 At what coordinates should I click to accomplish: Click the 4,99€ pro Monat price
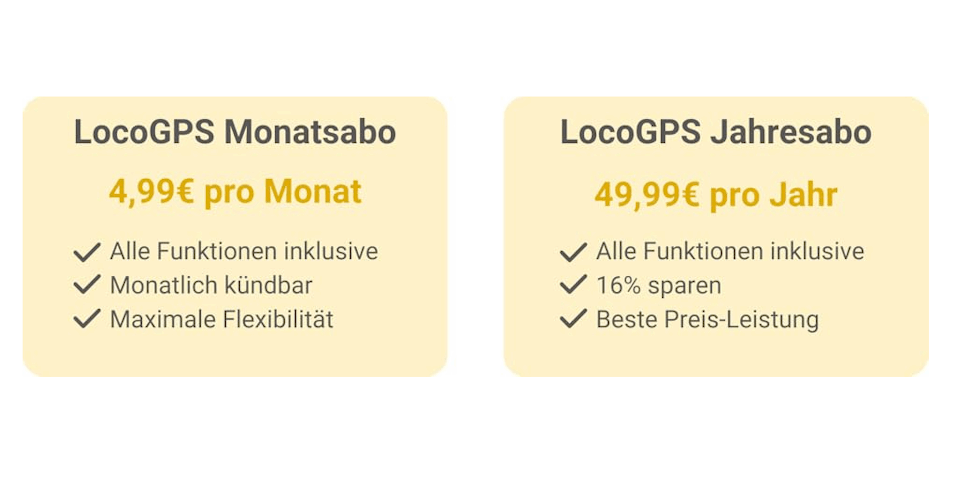235,192
